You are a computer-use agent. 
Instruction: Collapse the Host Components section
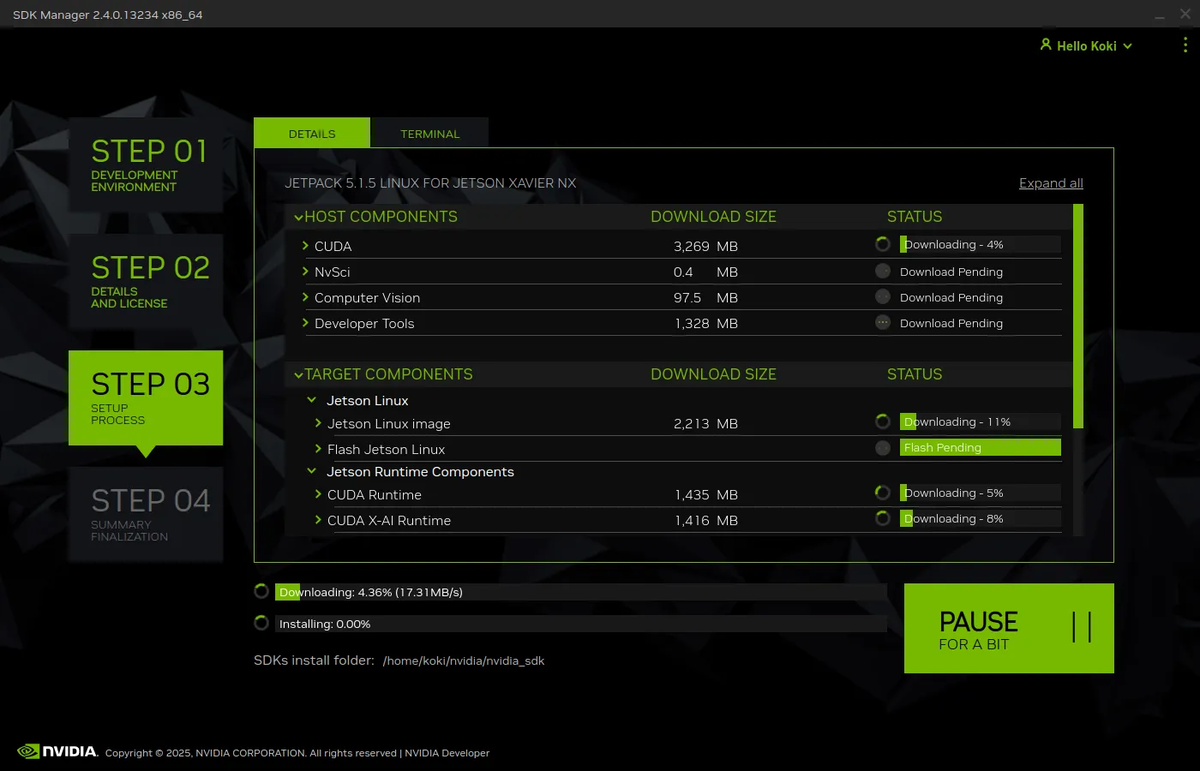pos(298,217)
